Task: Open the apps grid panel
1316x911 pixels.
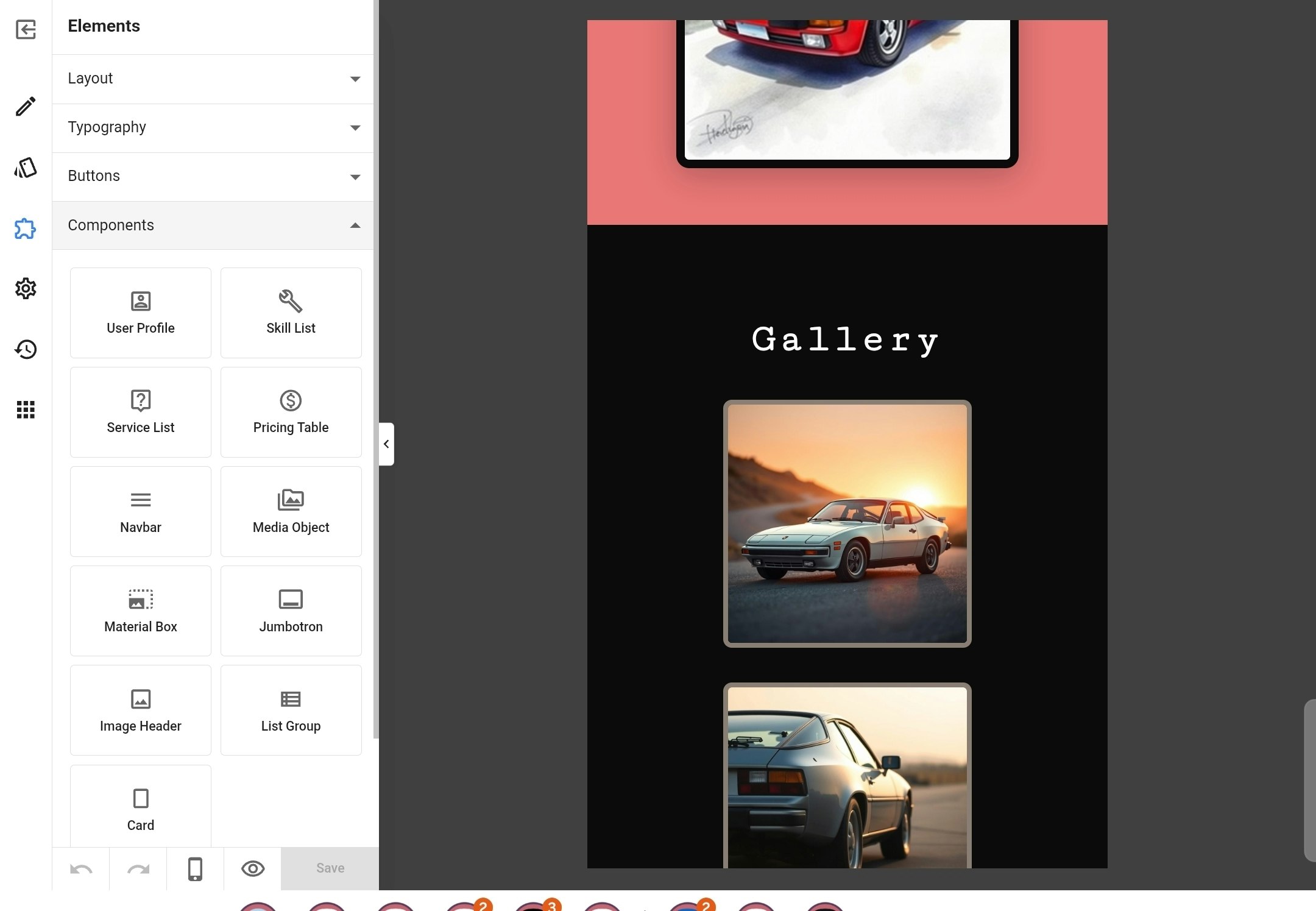Action: 25,409
